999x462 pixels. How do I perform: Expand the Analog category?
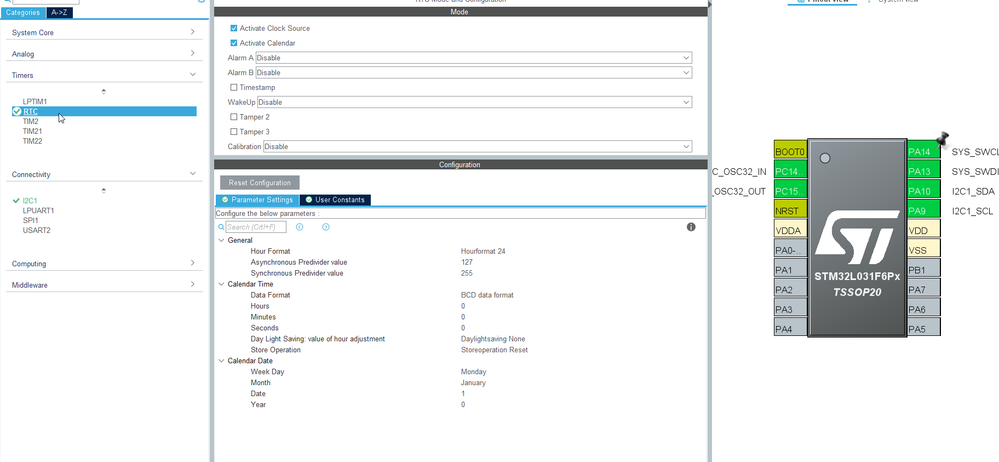(104, 54)
